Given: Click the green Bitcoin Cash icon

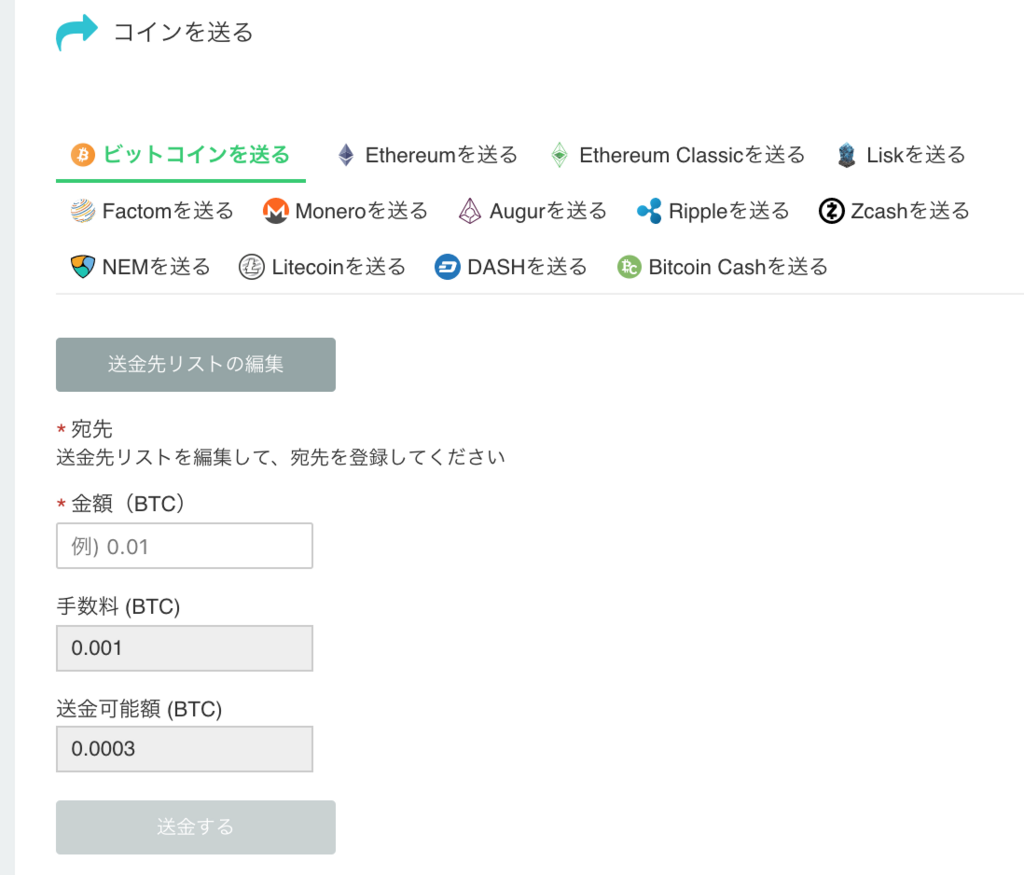Looking at the screenshot, I should (629, 267).
